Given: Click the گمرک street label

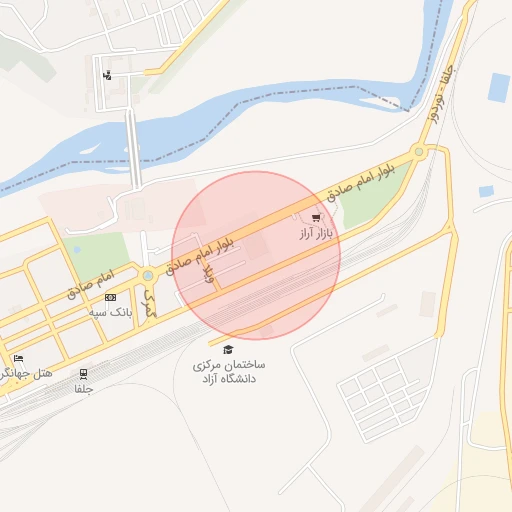Looking at the screenshot, I should (150, 303).
